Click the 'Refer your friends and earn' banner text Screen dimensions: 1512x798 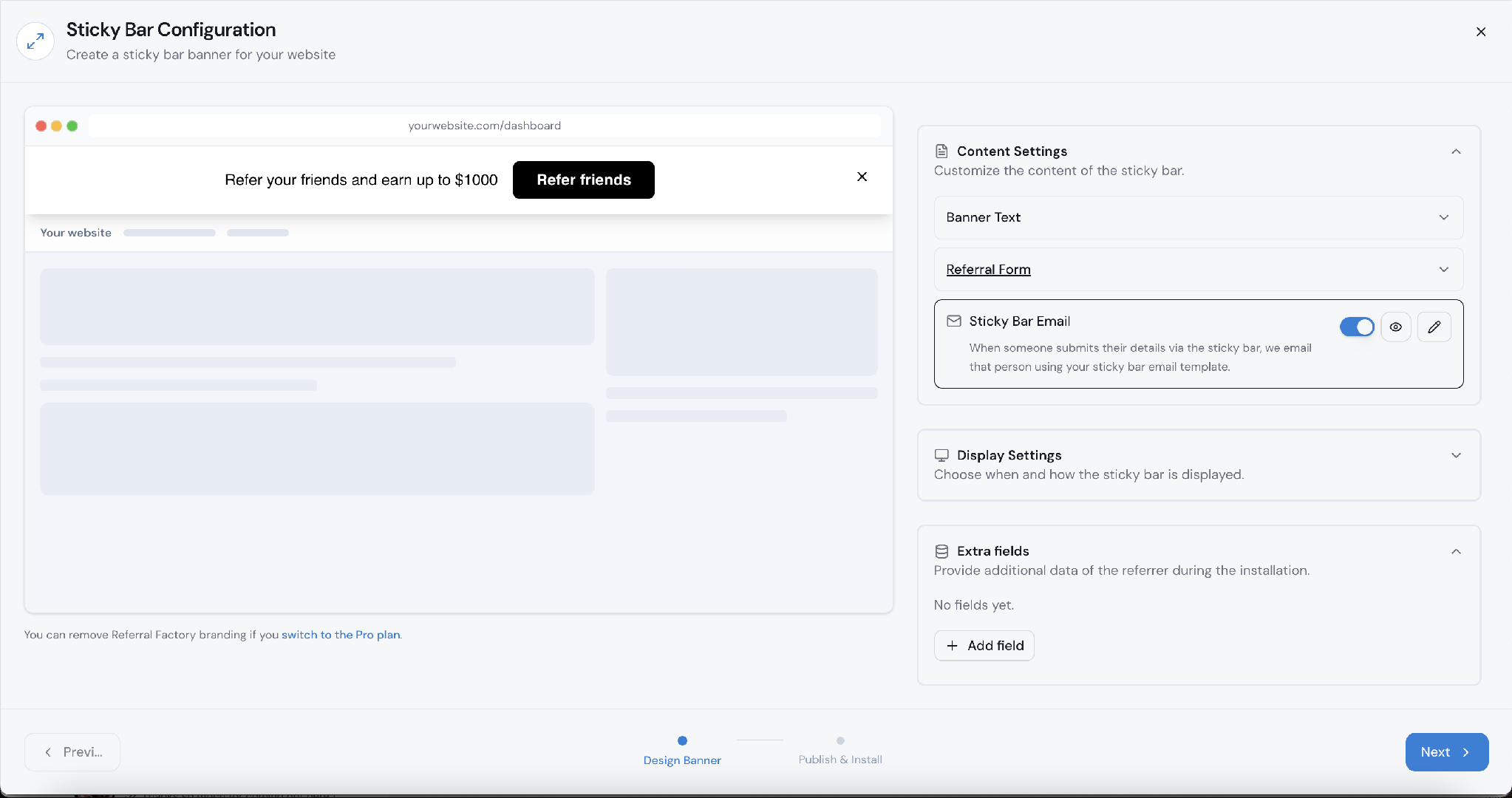point(361,180)
